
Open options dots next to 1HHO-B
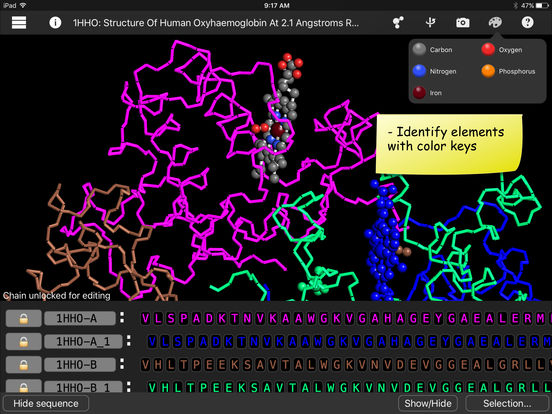122,364
